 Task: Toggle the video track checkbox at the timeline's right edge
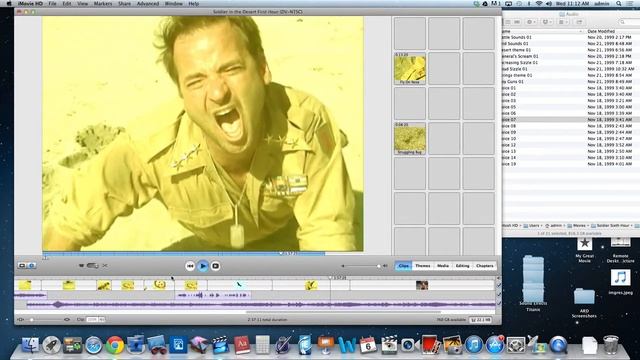499,285
